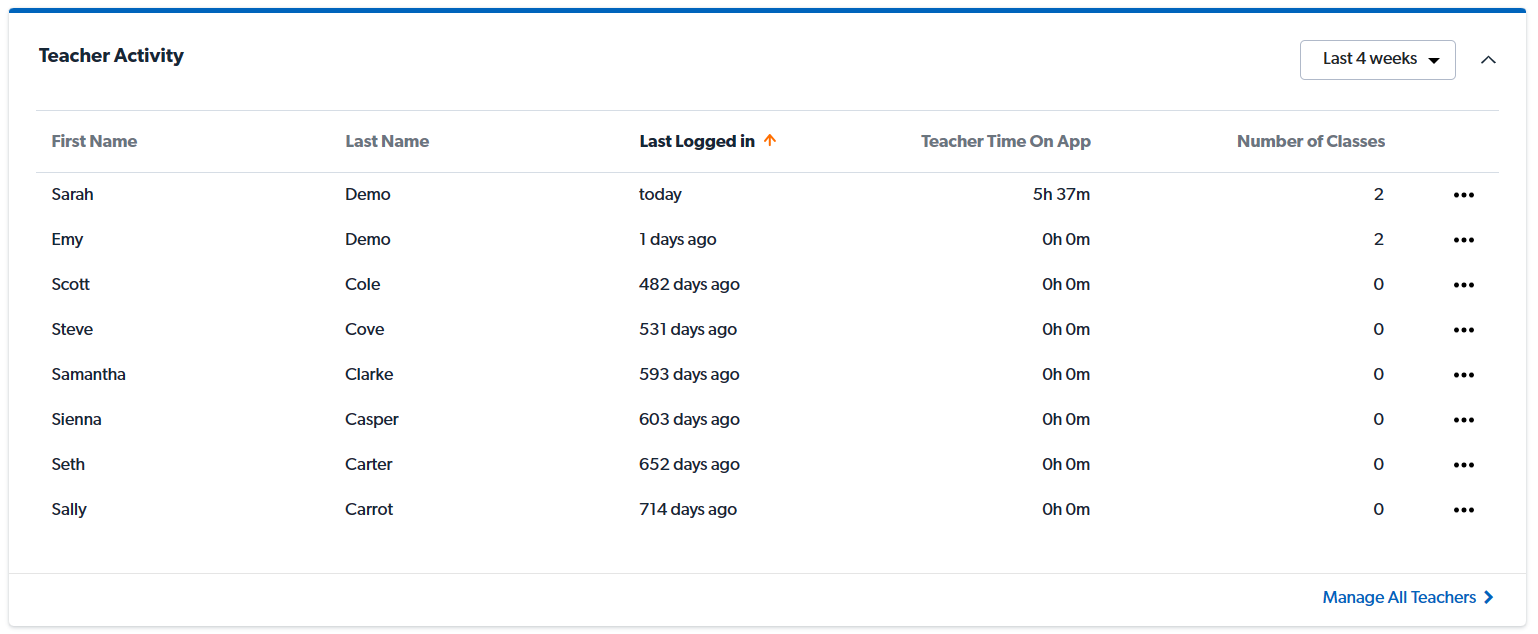Sort the table by First Name

(x=94, y=141)
